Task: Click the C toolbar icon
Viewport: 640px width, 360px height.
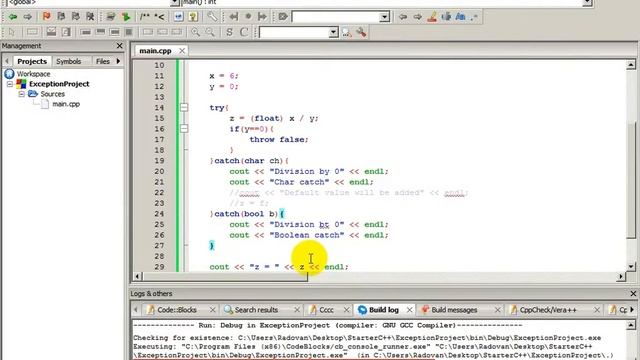Action: (x=244, y=32)
